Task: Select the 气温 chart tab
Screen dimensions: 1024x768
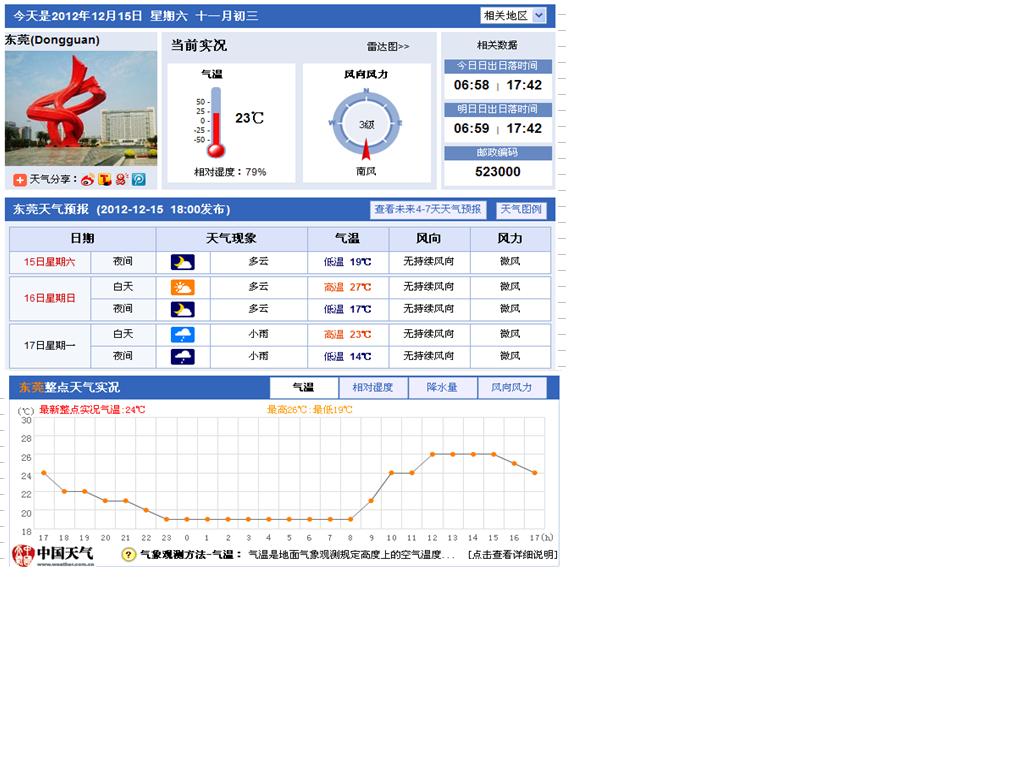Action: click(303, 388)
